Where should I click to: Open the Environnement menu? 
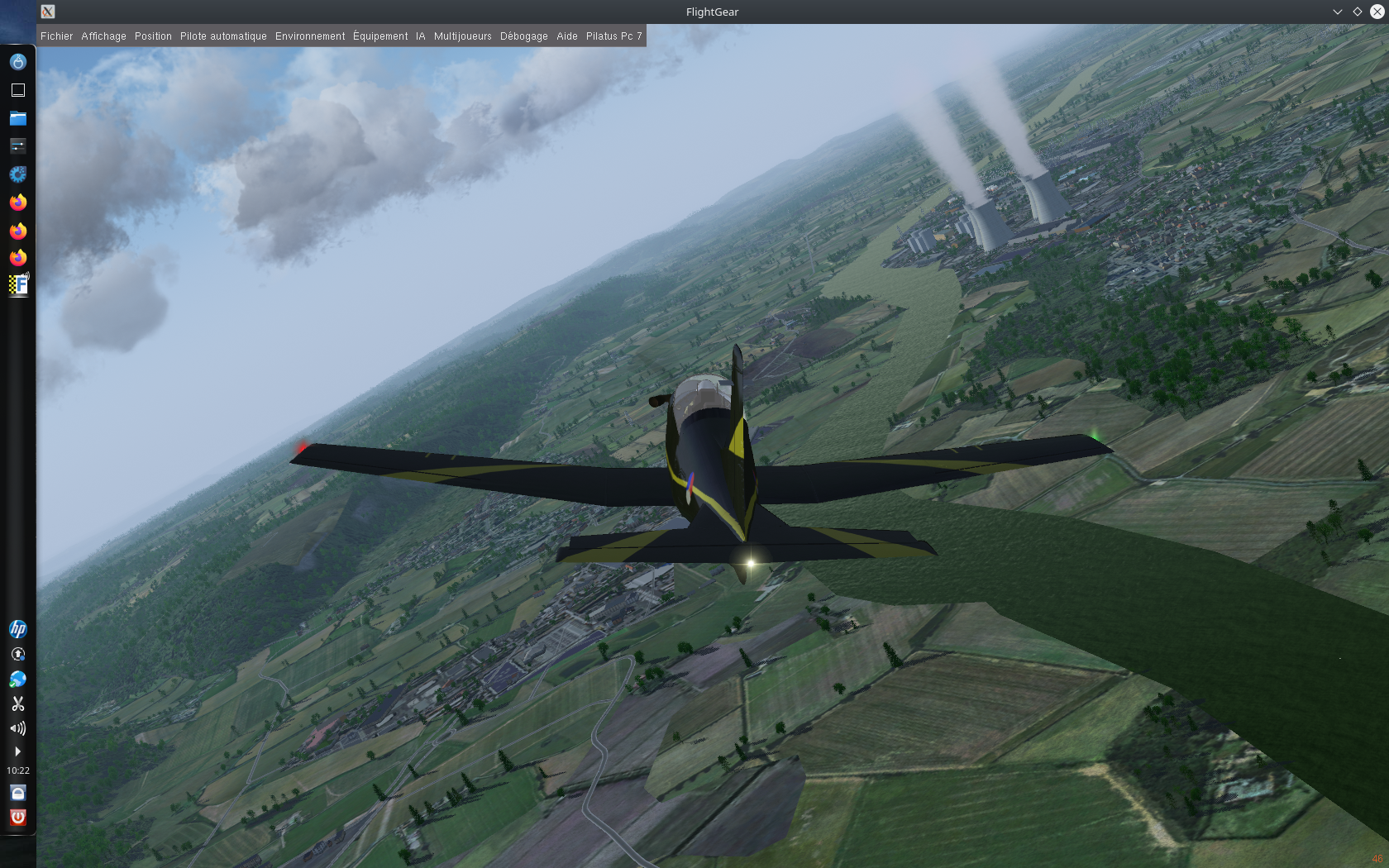click(310, 36)
